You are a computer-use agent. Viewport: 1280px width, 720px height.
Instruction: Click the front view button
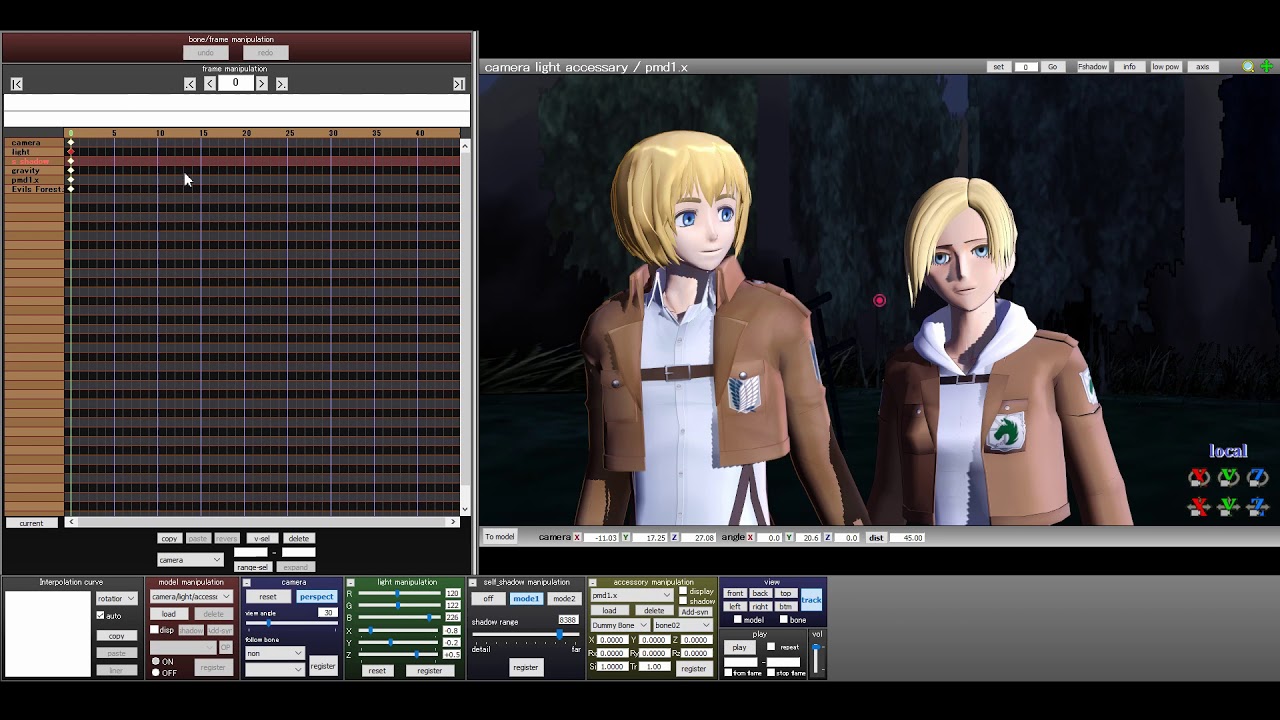click(735, 594)
